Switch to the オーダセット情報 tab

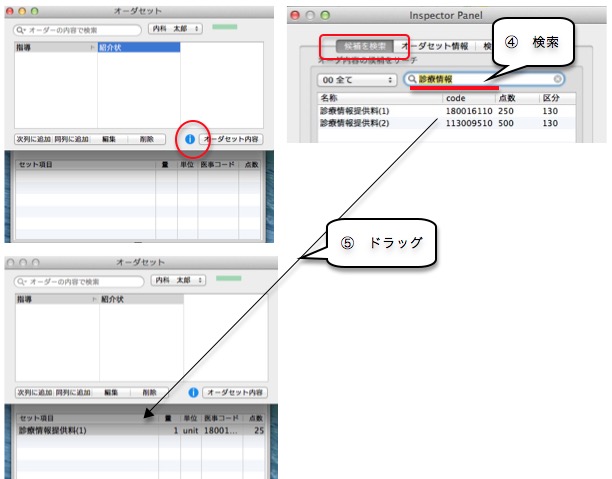[x=436, y=46]
